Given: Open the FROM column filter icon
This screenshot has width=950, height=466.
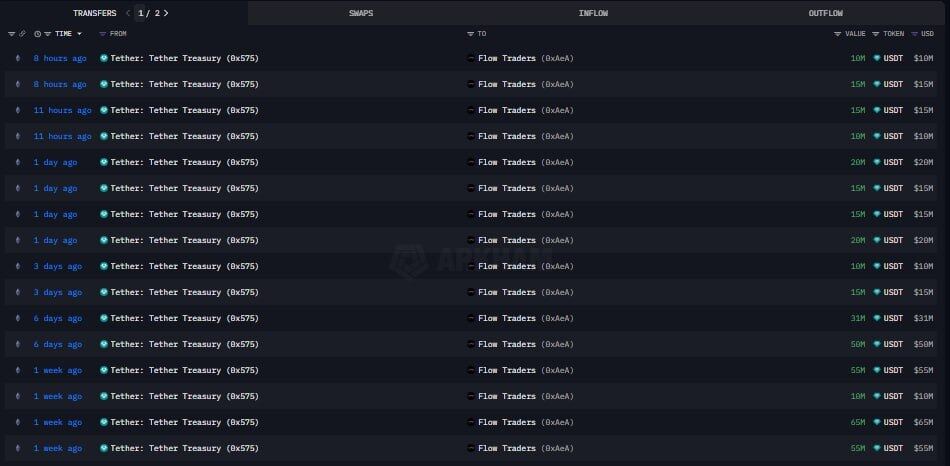Looking at the screenshot, I should pos(102,34).
